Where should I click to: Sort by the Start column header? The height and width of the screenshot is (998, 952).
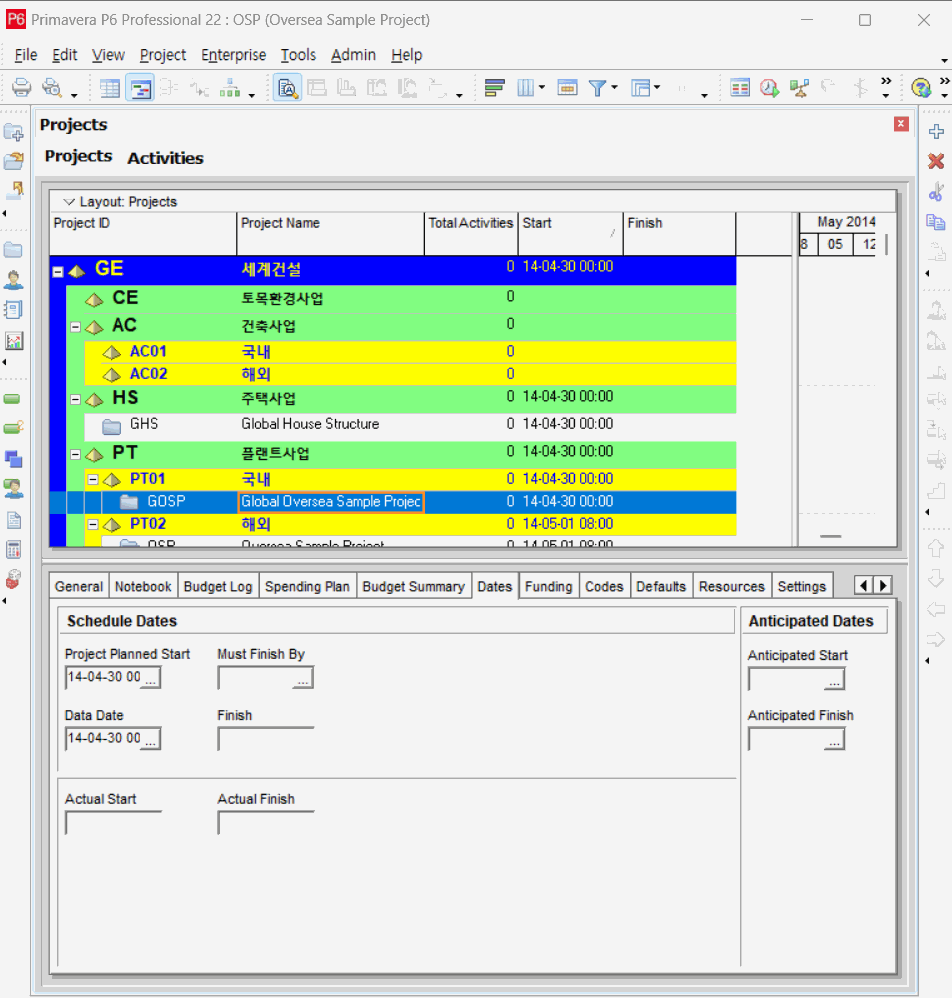coord(571,233)
